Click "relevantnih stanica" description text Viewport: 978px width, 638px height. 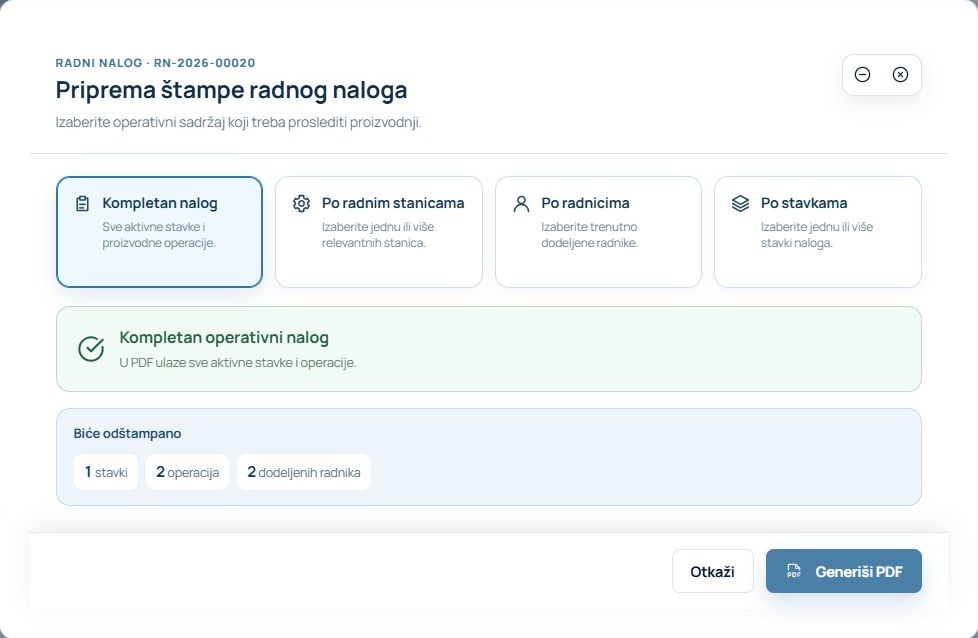coord(374,243)
